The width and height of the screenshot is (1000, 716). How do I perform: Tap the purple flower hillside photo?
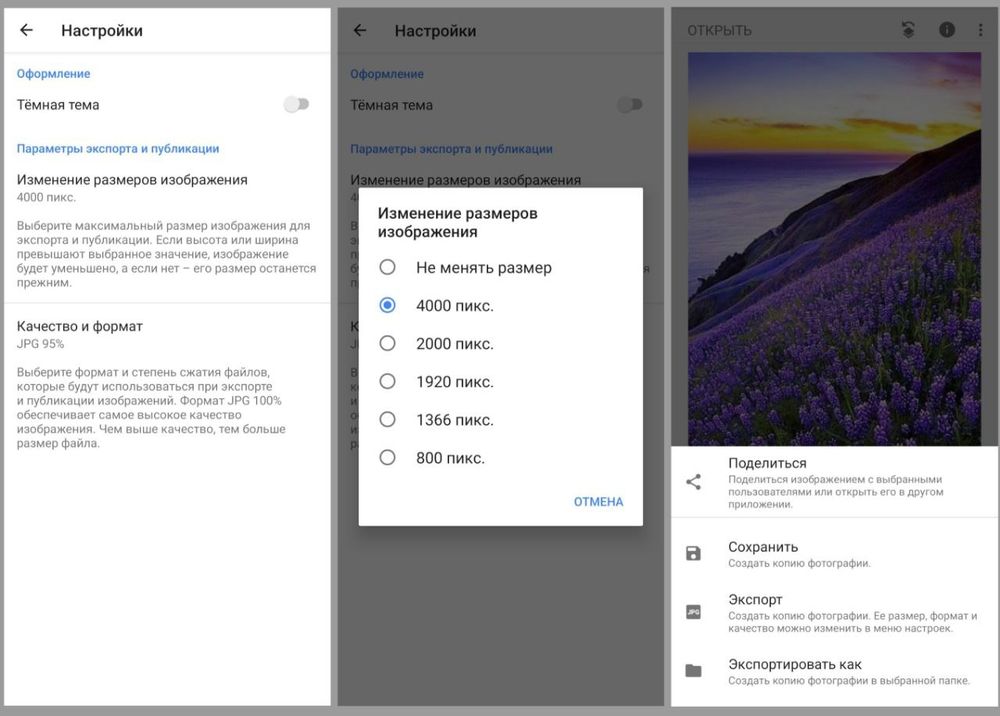tap(834, 248)
